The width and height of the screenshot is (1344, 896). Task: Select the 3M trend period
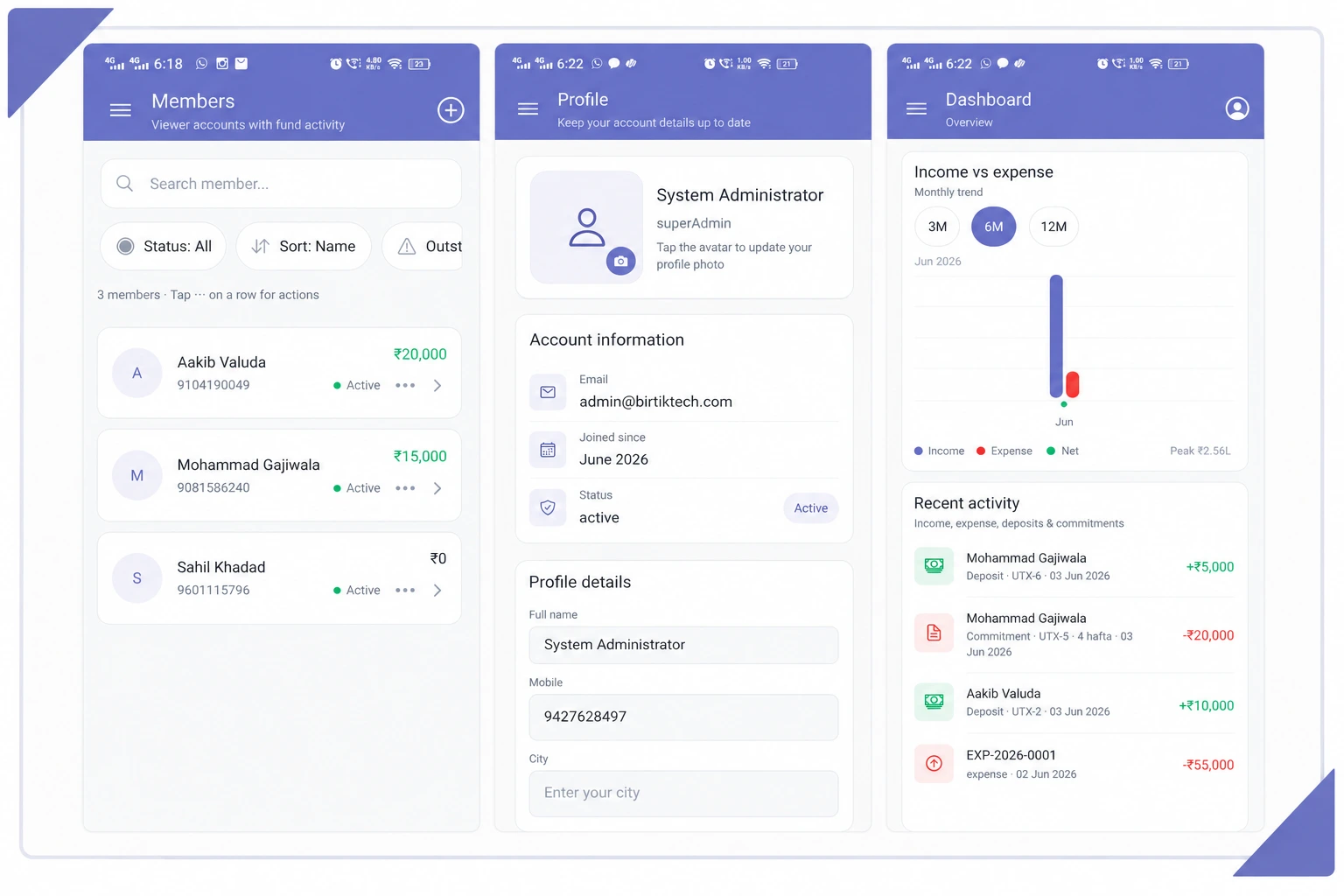point(937,227)
